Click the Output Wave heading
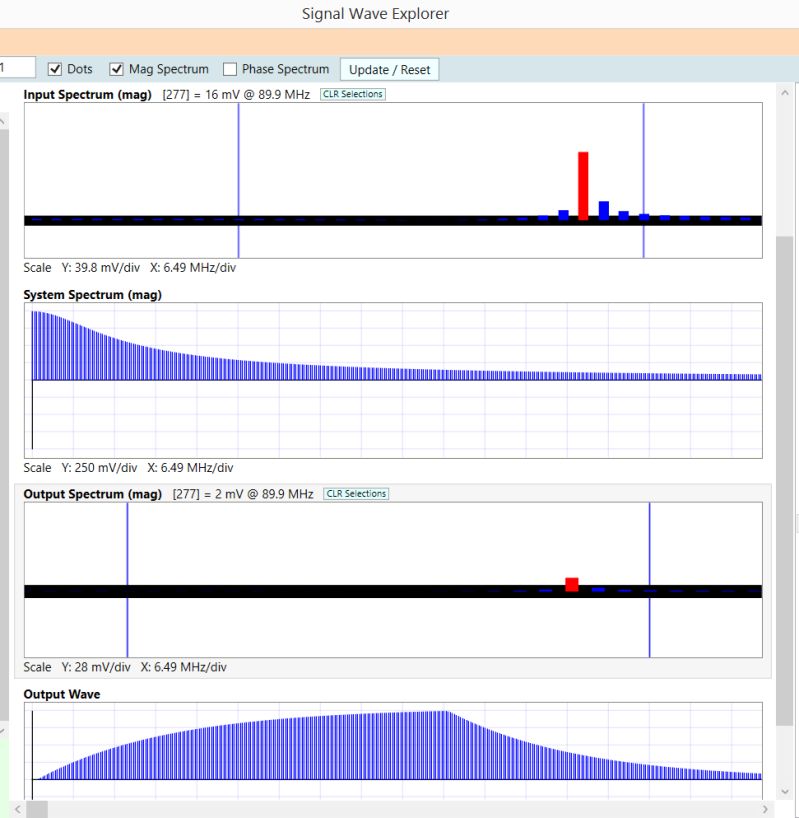The width and height of the screenshot is (799, 818). click(x=62, y=694)
